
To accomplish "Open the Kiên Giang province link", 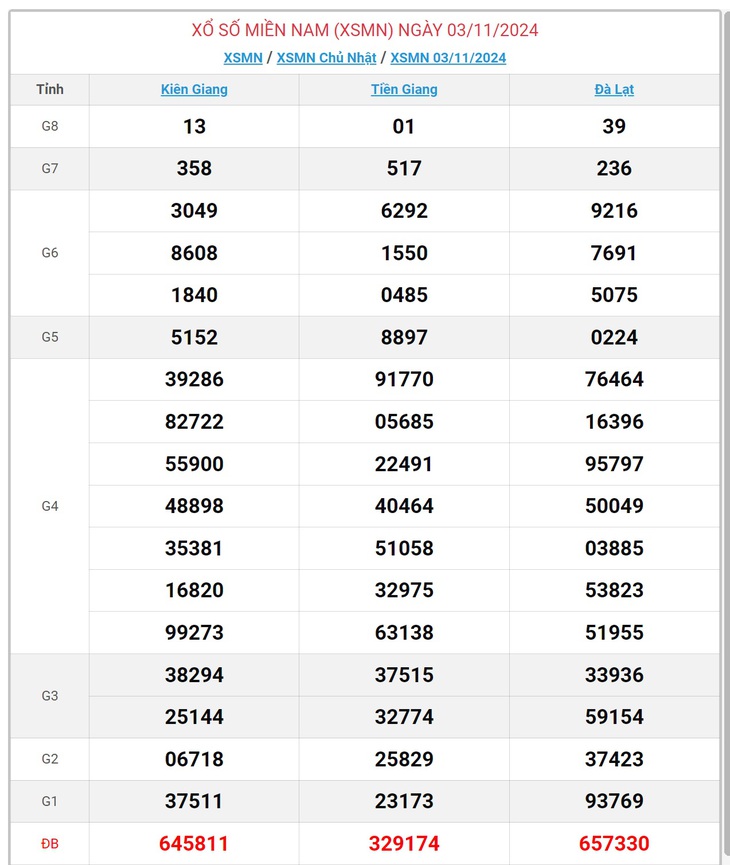I will pos(194,89).
